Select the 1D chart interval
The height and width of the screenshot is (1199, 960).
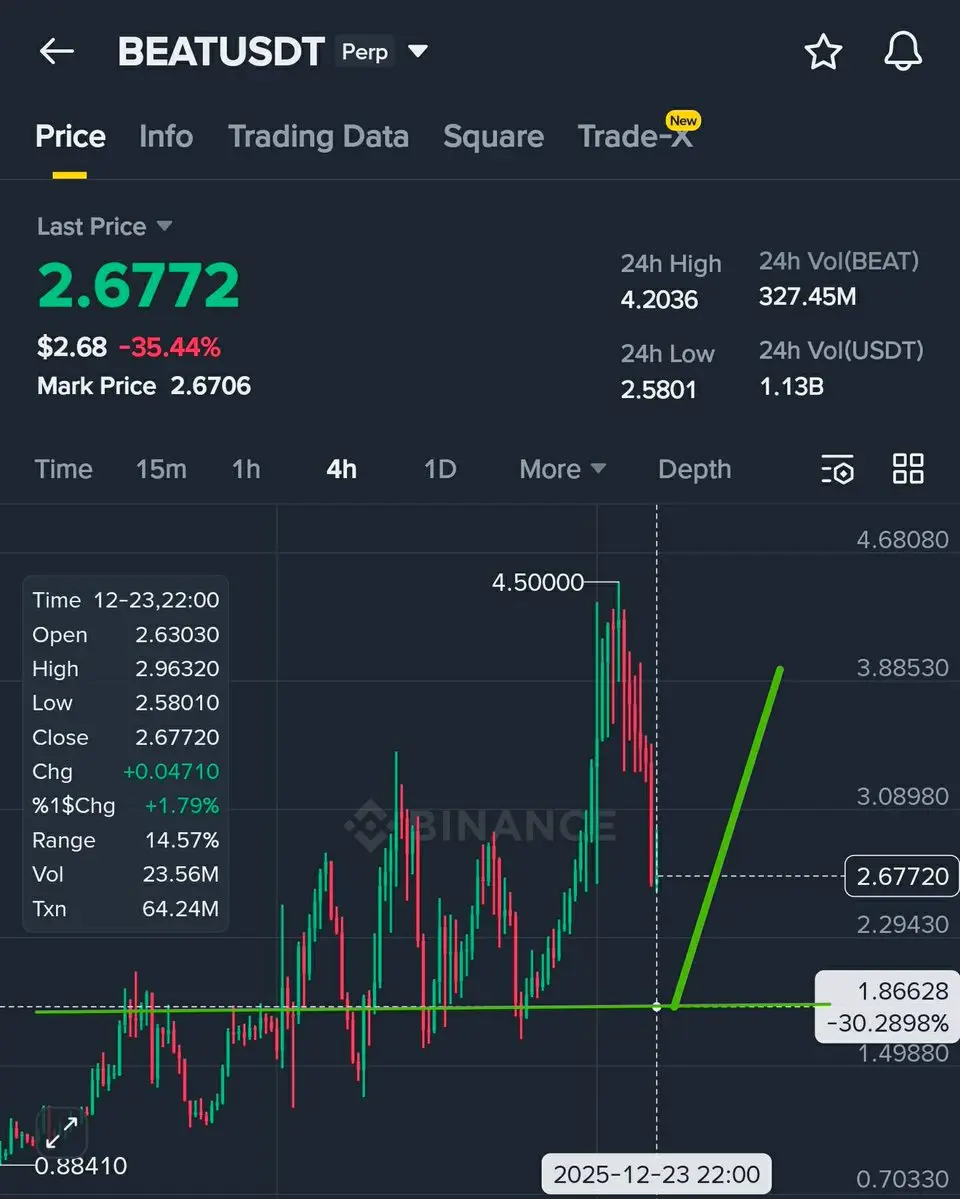pos(440,469)
